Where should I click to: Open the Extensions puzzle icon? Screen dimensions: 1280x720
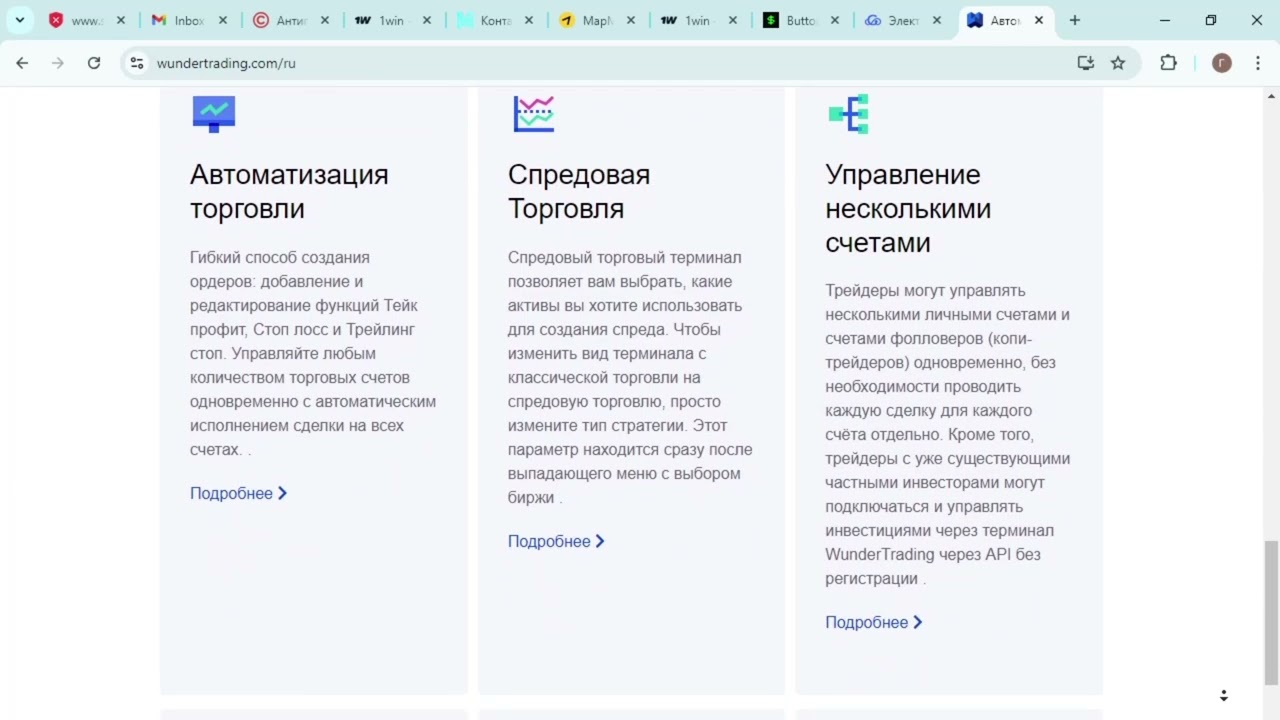tap(1168, 63)
